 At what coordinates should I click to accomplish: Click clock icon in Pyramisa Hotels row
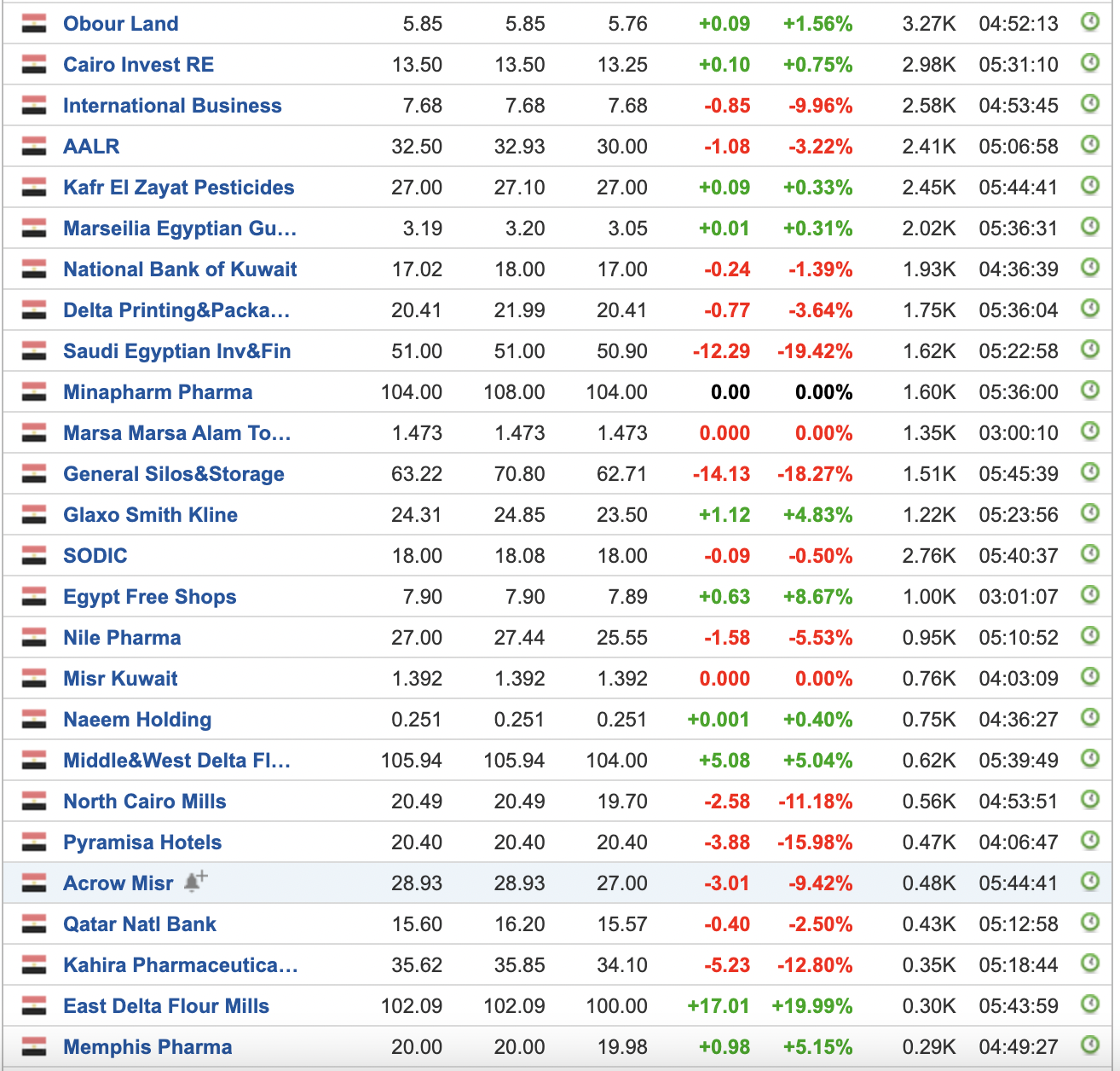coord(1090,840)
